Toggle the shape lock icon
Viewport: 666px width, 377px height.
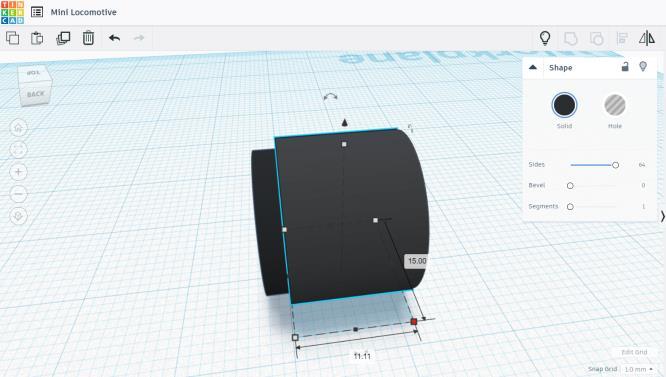point(625,67)
